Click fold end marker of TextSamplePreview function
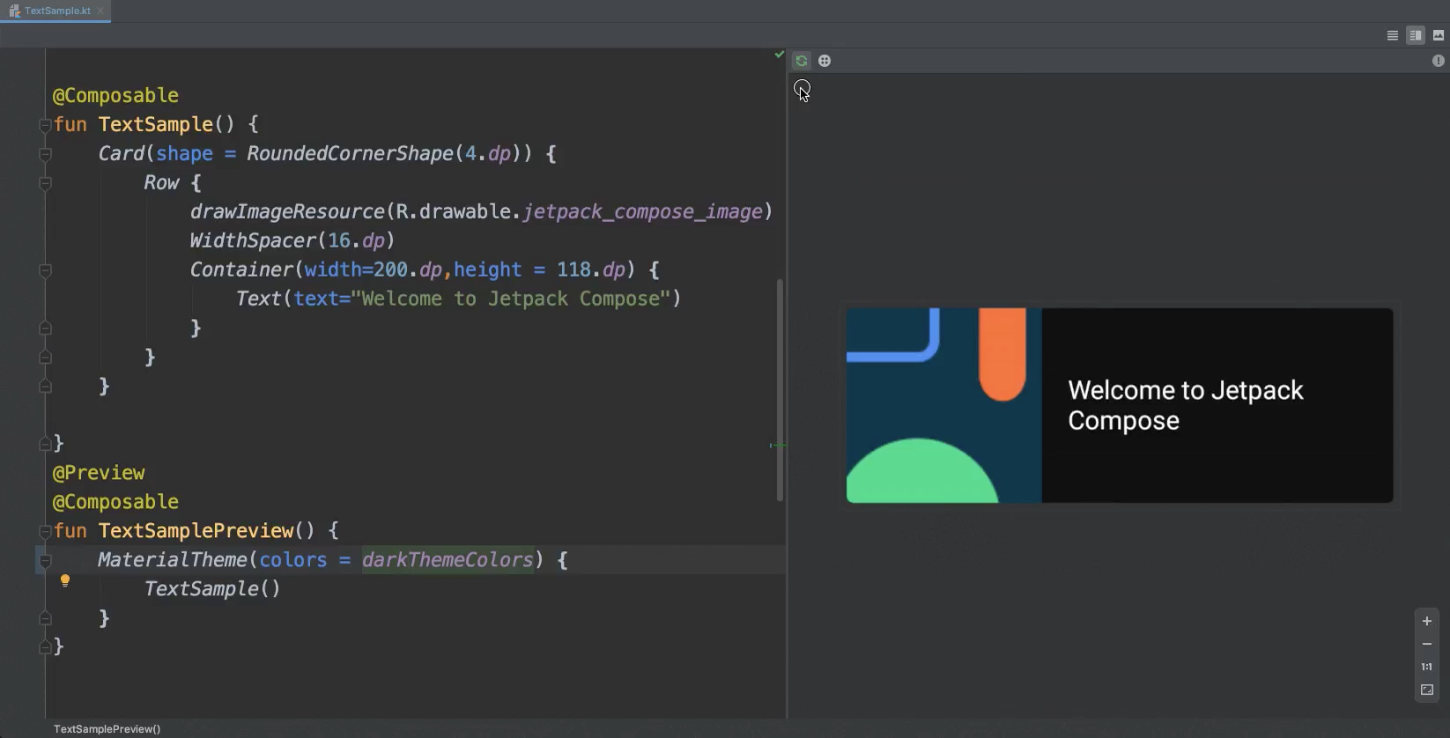The width and height of the screenshot is (1450, 738). [45, 647]
